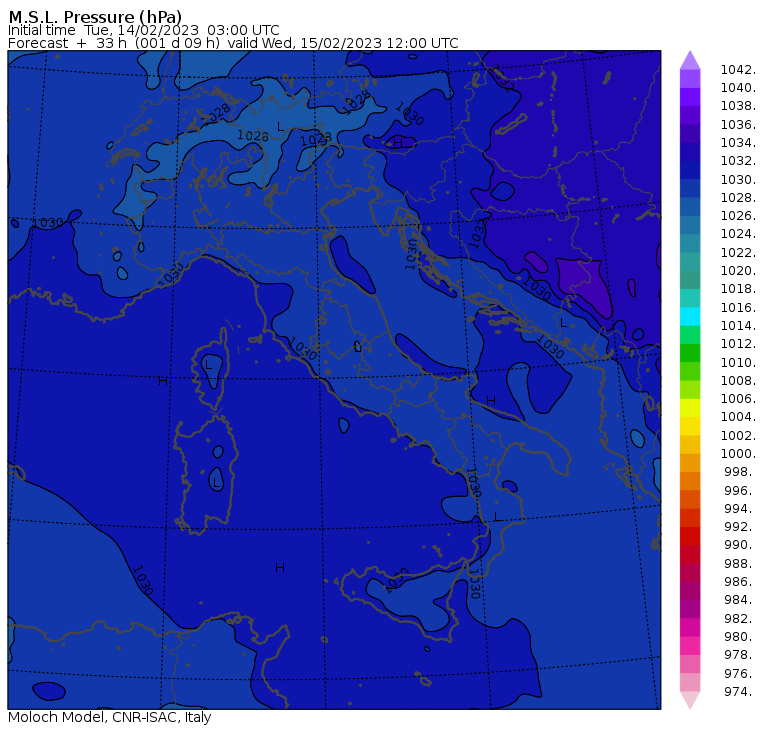Click the '996.' legend label
The width and height of the screenshot is (760, 731).
click(740, 491)
